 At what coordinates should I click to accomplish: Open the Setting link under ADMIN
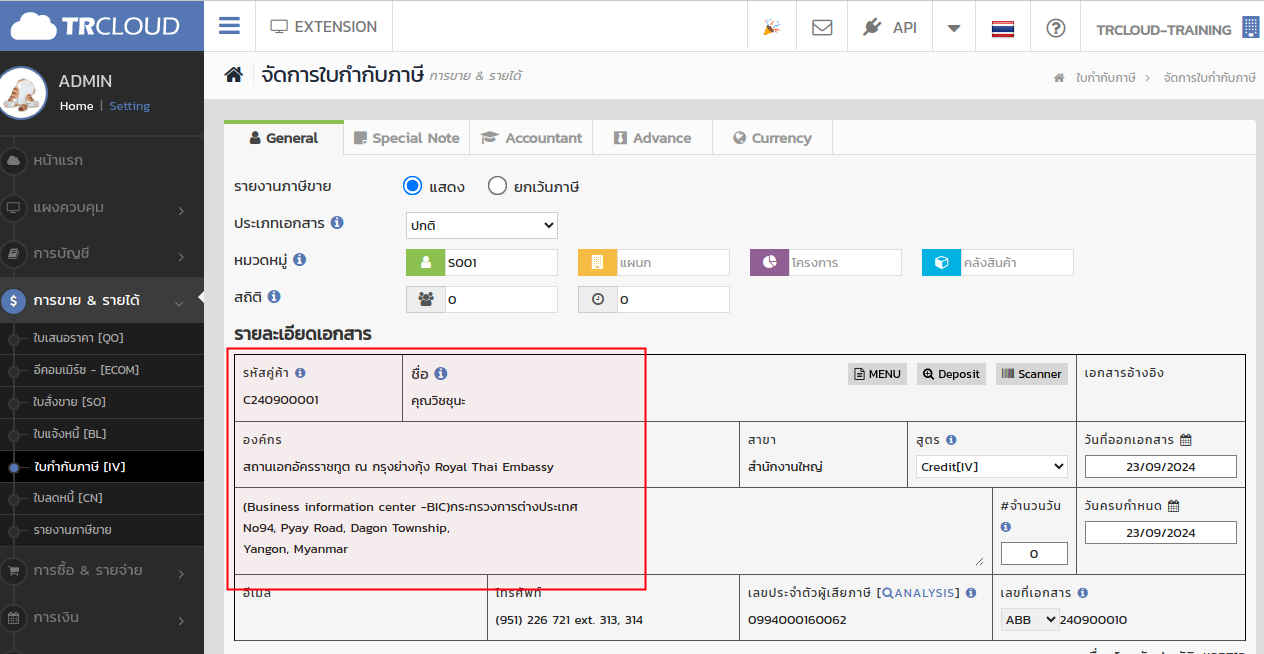[x=130, y=106]
